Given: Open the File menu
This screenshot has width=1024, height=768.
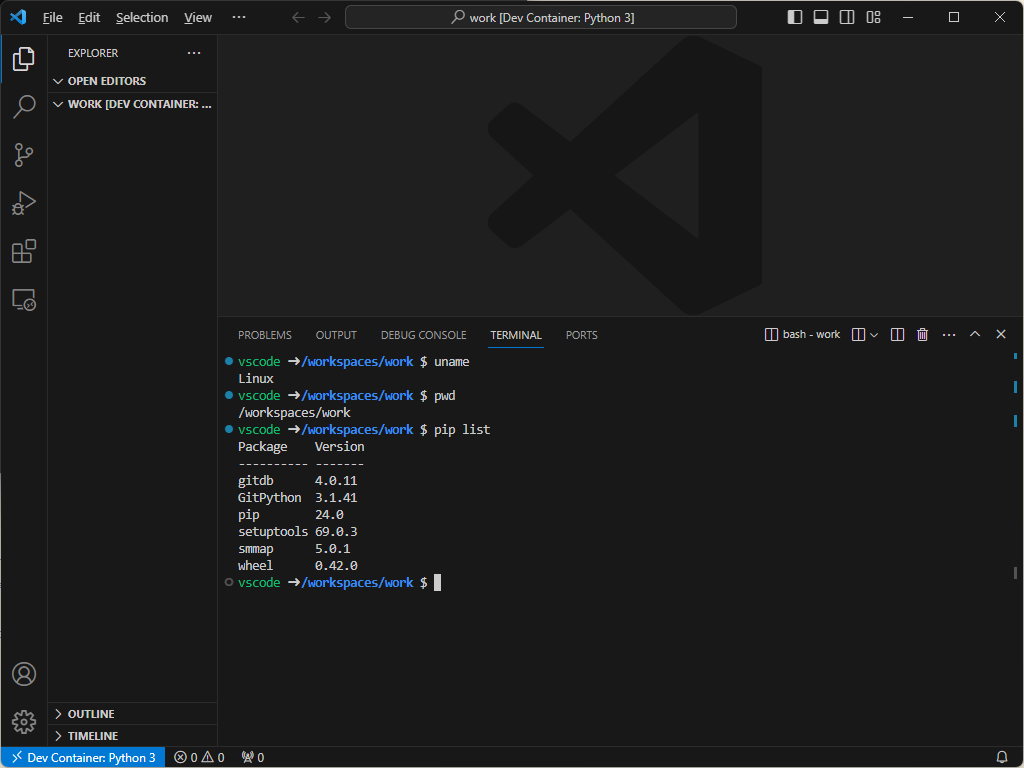Looking at the screenshot, I should [52, 18].
